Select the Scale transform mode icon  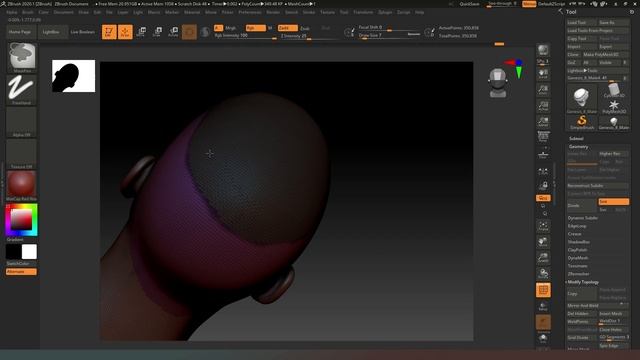click(158, 32)
